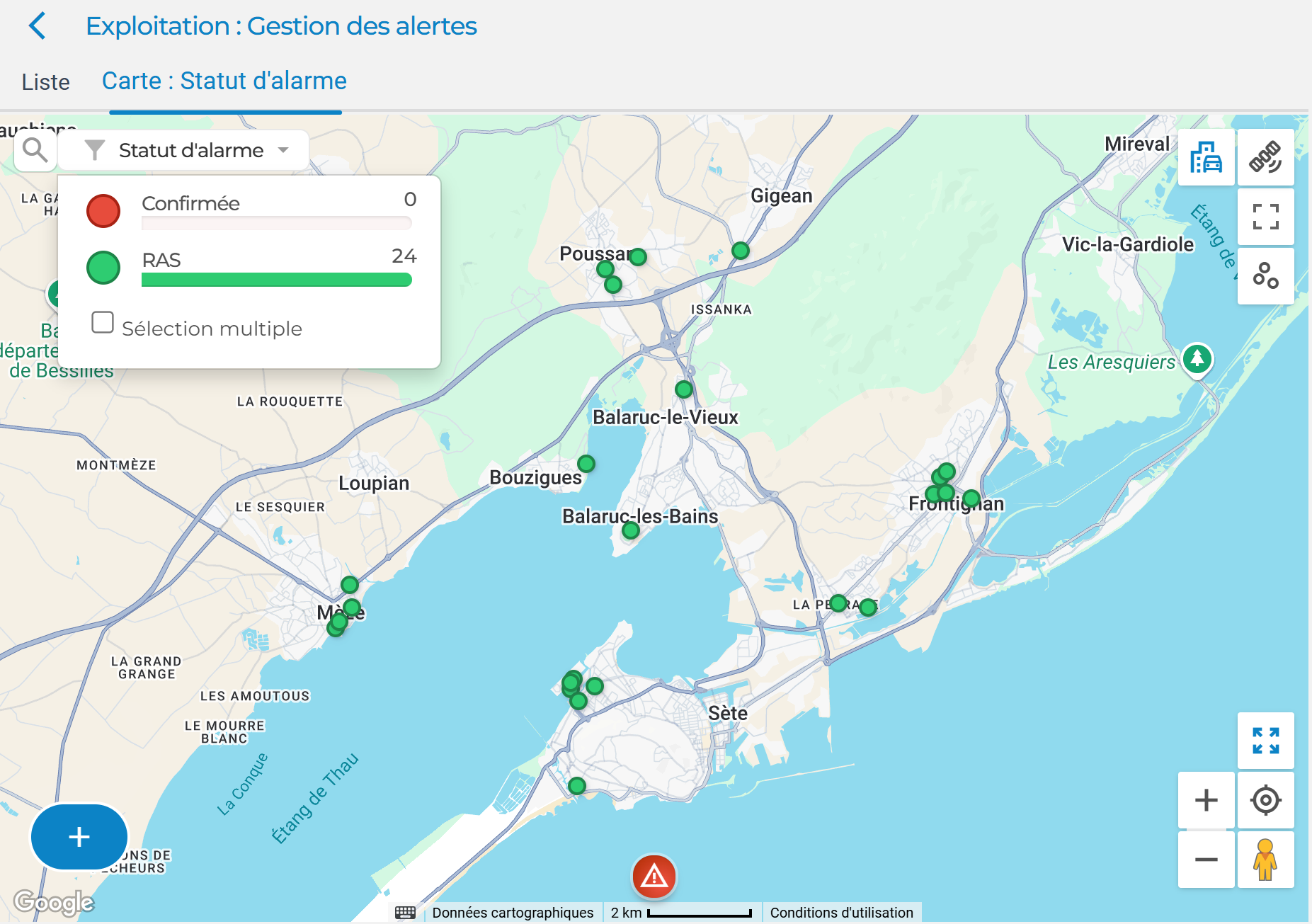Zoom out of the map
The image size is (1312, 924).
pyautogui.click(x=1206, y=860)
